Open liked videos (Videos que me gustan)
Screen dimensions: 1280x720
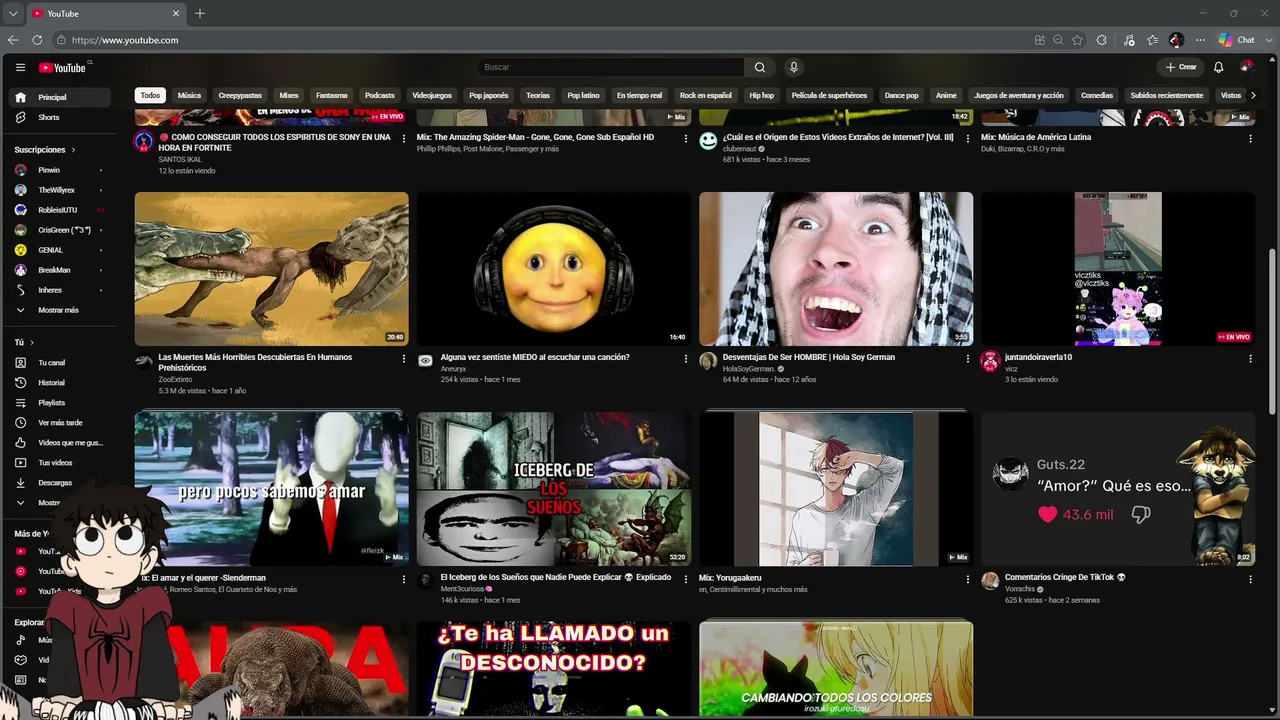click(60, 442)
